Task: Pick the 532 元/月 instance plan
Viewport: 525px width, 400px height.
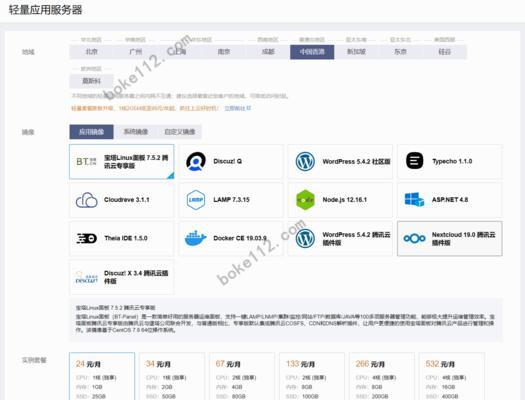Action: tap(452, 376)
